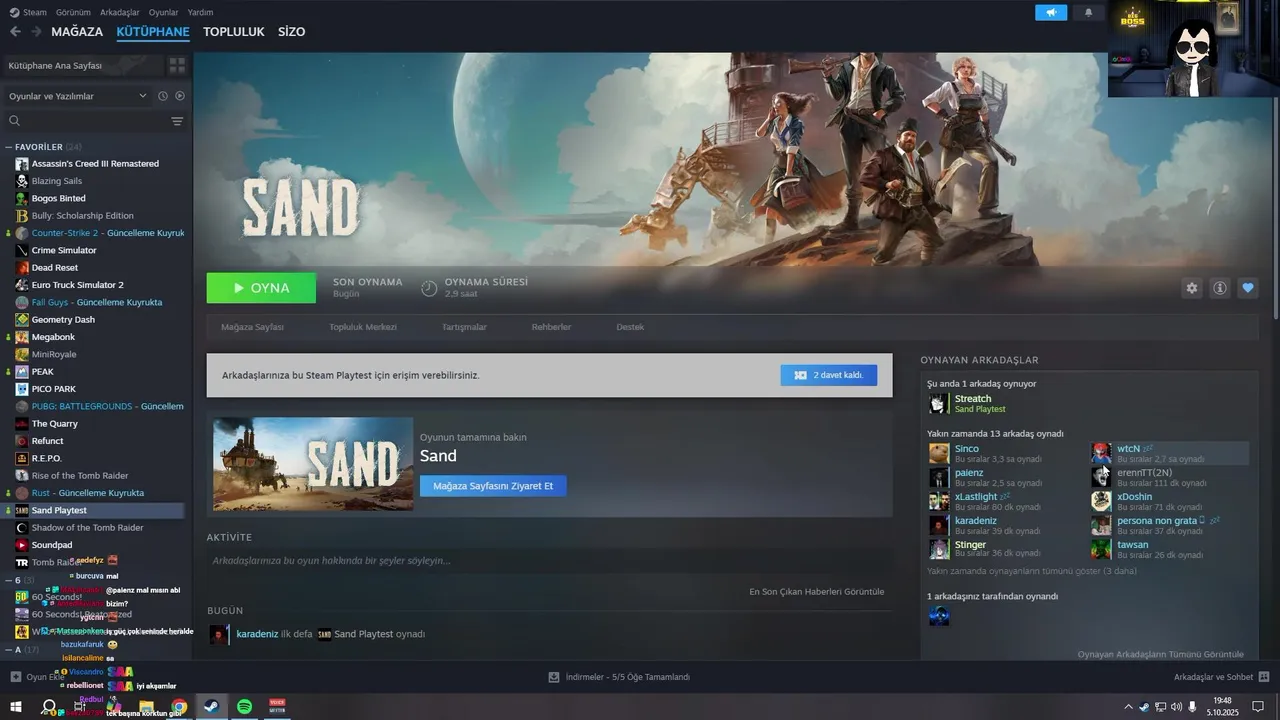
Task: Click the 2 davet kaldı button
Action: point(829,375)
